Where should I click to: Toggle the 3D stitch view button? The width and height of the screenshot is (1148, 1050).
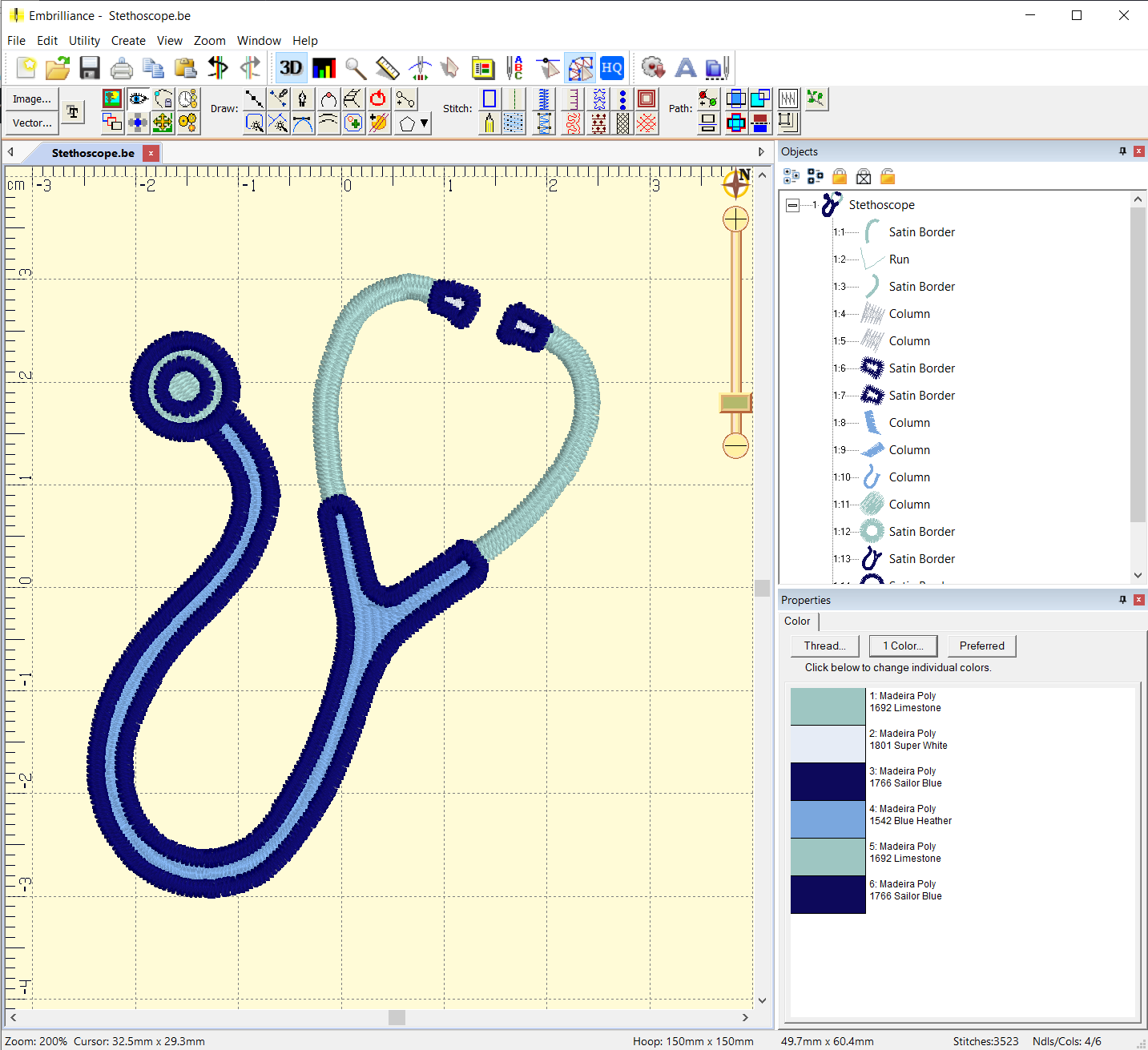[x=291, y=68]
